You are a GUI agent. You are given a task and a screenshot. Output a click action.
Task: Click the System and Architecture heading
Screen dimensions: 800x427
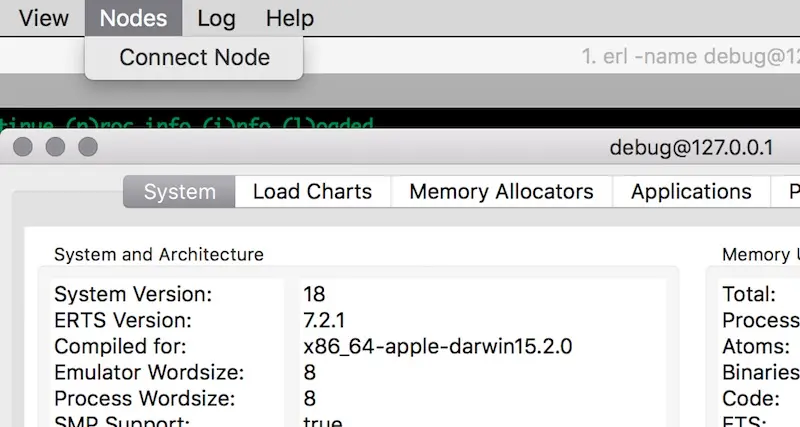(x=159, y=255)
